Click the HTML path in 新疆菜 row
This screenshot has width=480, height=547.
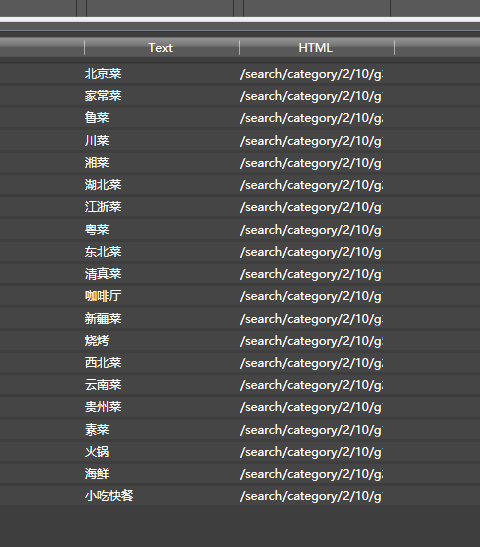point(311,319)
